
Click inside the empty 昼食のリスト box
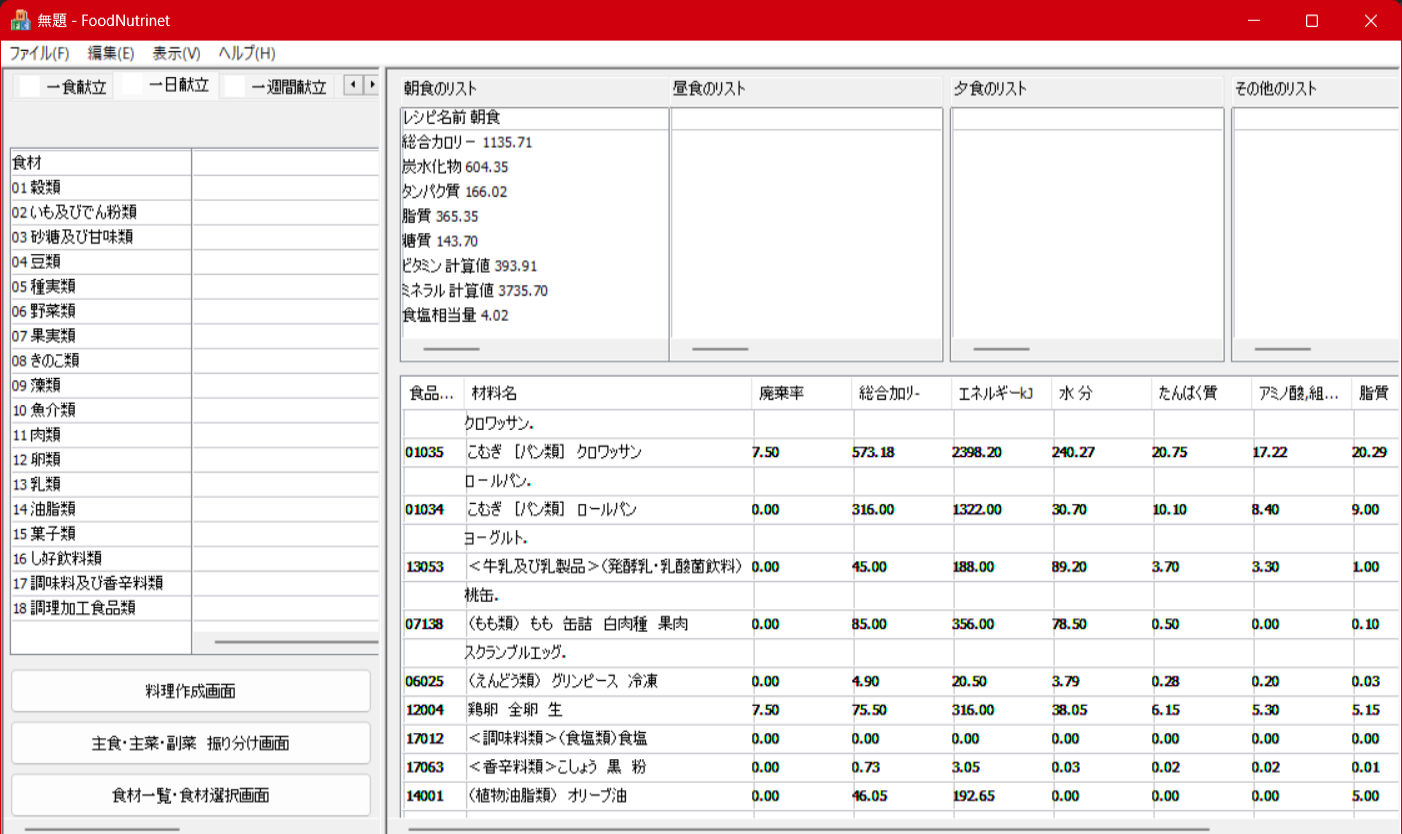pos(806,235)
